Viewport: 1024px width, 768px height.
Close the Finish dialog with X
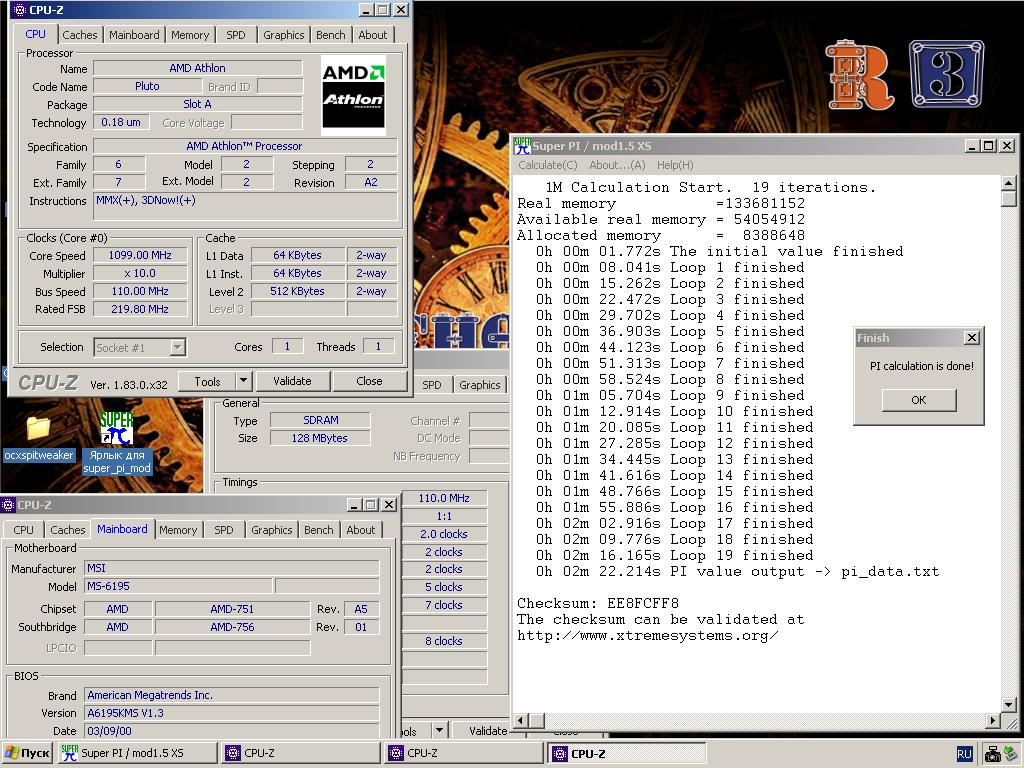point(972,338)
